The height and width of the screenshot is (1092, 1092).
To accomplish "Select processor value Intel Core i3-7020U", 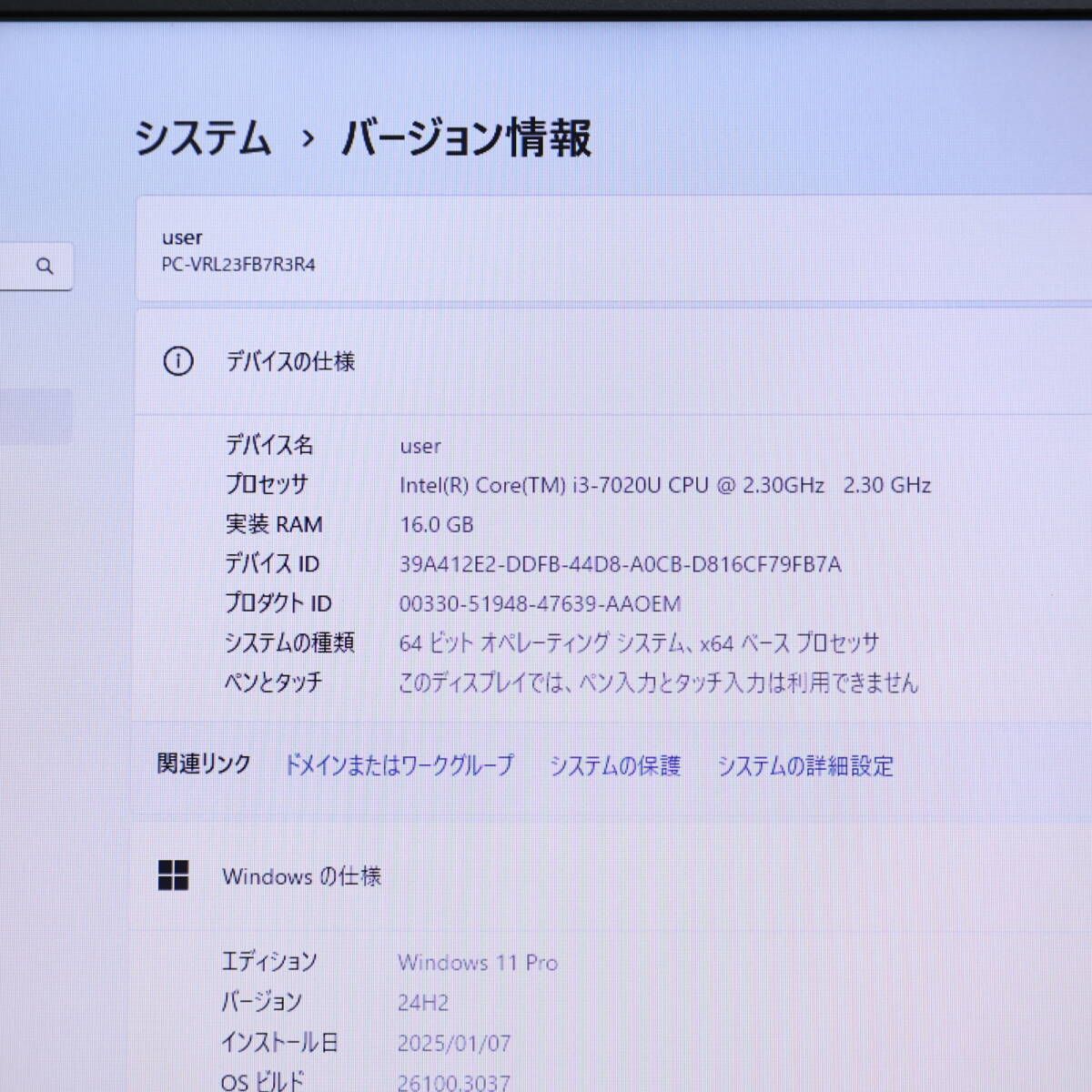I will point(665,485).
